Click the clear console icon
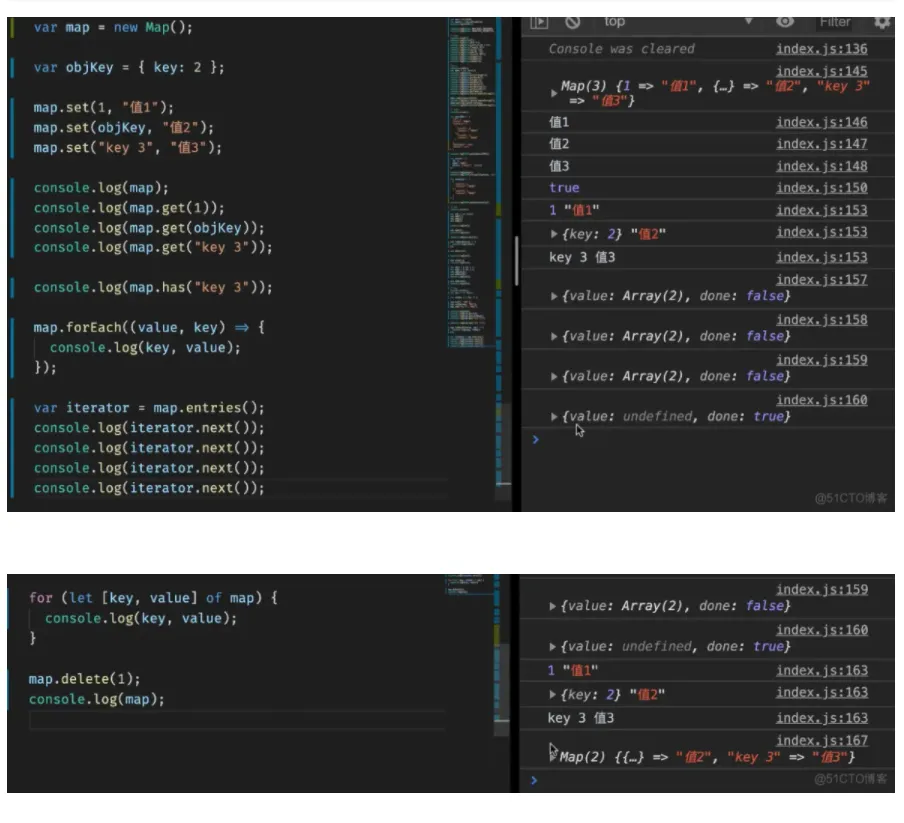 coord(572,22)
